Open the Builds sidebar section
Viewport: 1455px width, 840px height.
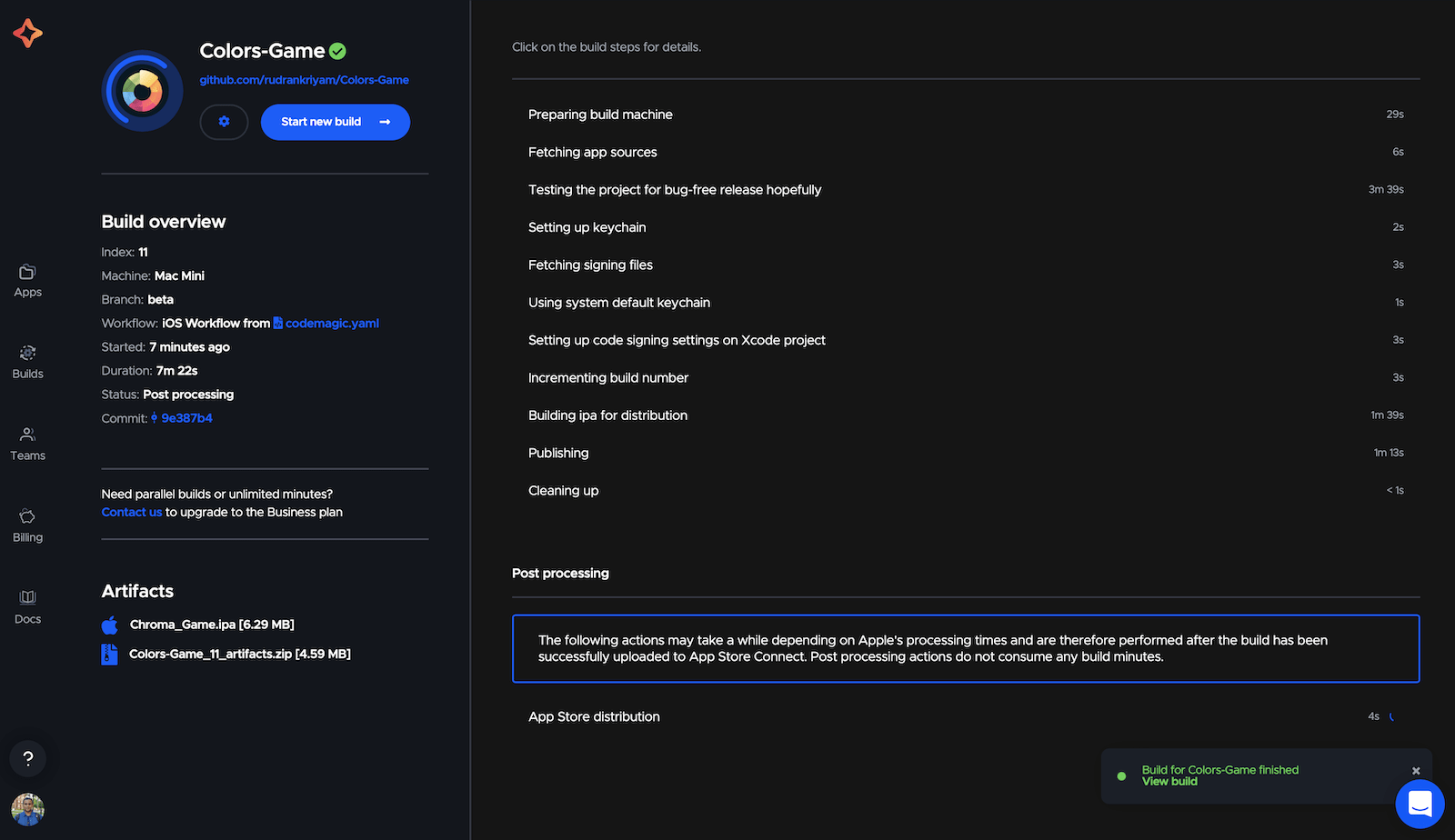tap(27, 363)
